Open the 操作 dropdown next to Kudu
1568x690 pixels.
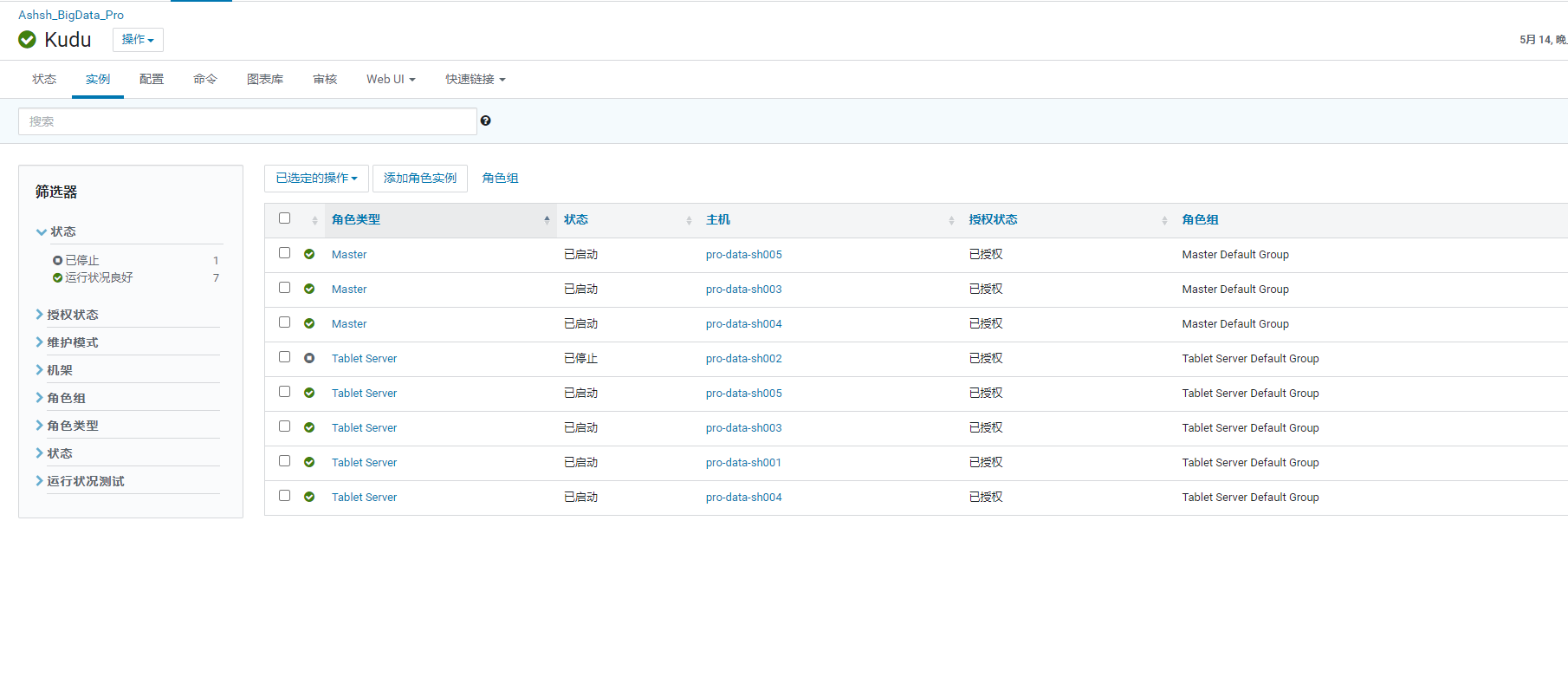click(x=138, y=40)
